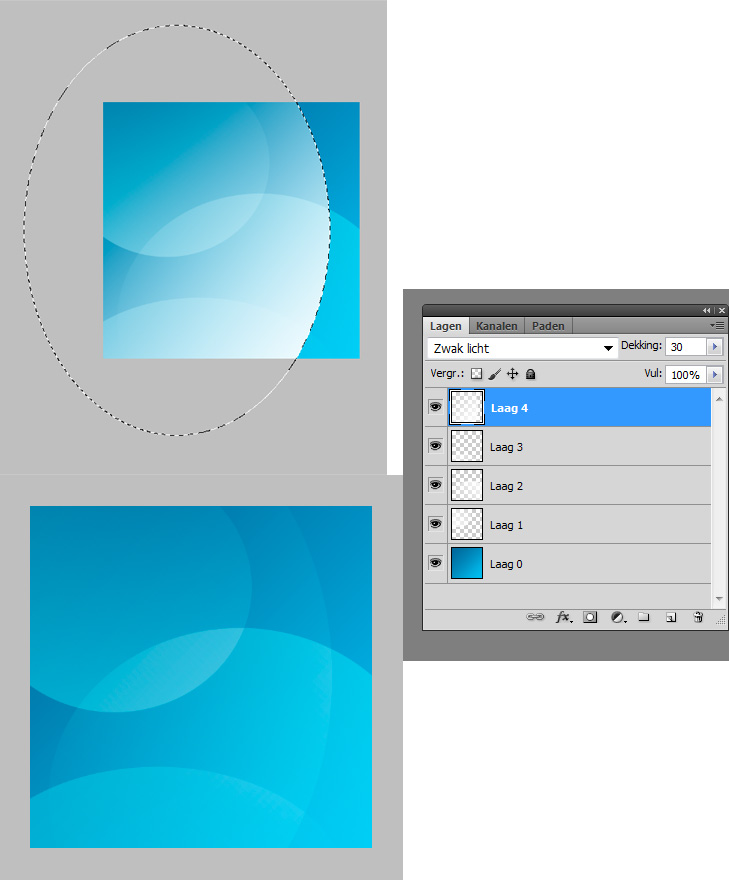
Task: Lock all padlock icon
Action: [530, 374]
